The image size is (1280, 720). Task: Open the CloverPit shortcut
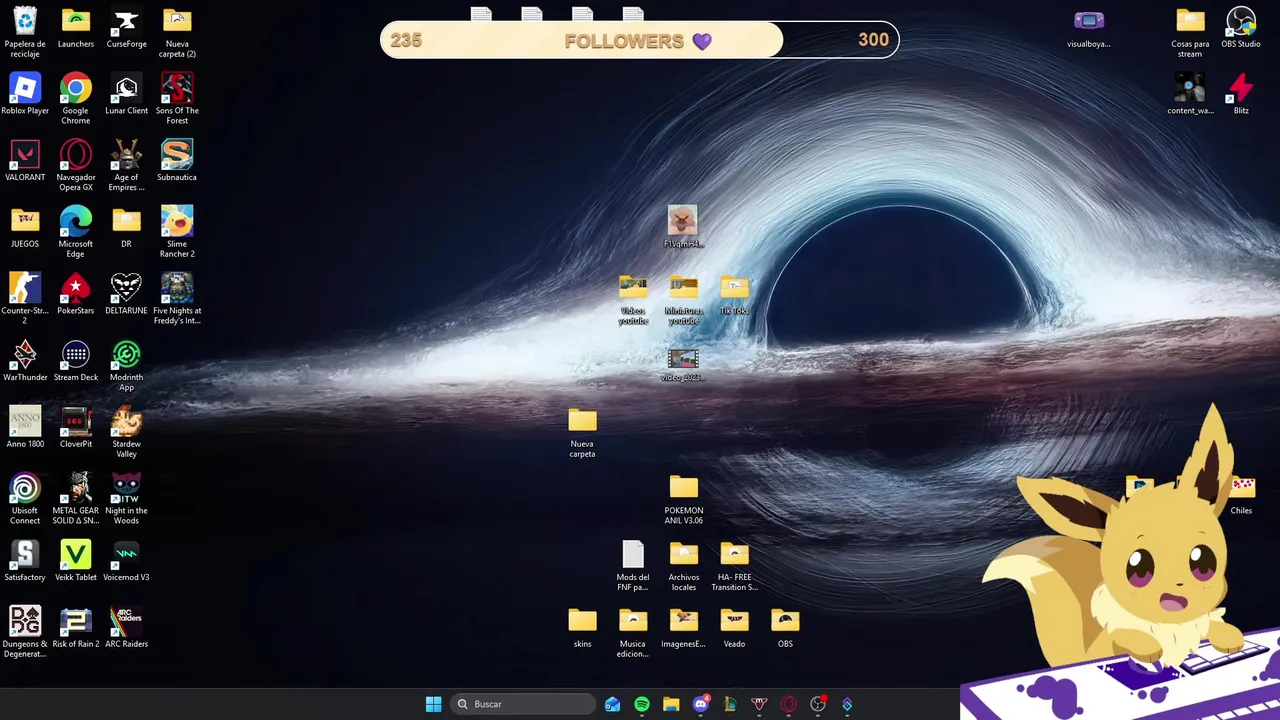(x=76, y=421)
